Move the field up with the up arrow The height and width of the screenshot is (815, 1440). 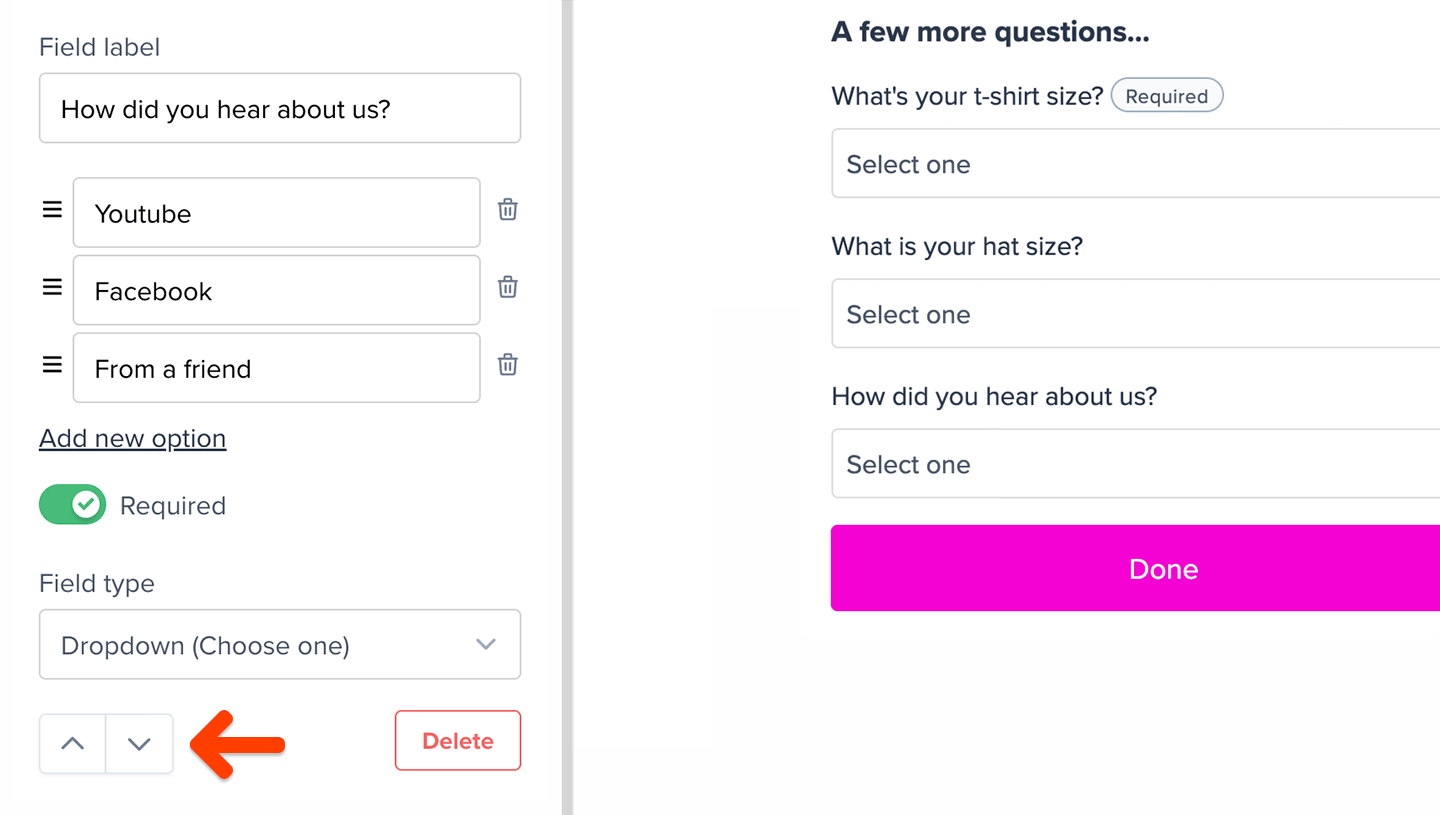tap(72, 743)
